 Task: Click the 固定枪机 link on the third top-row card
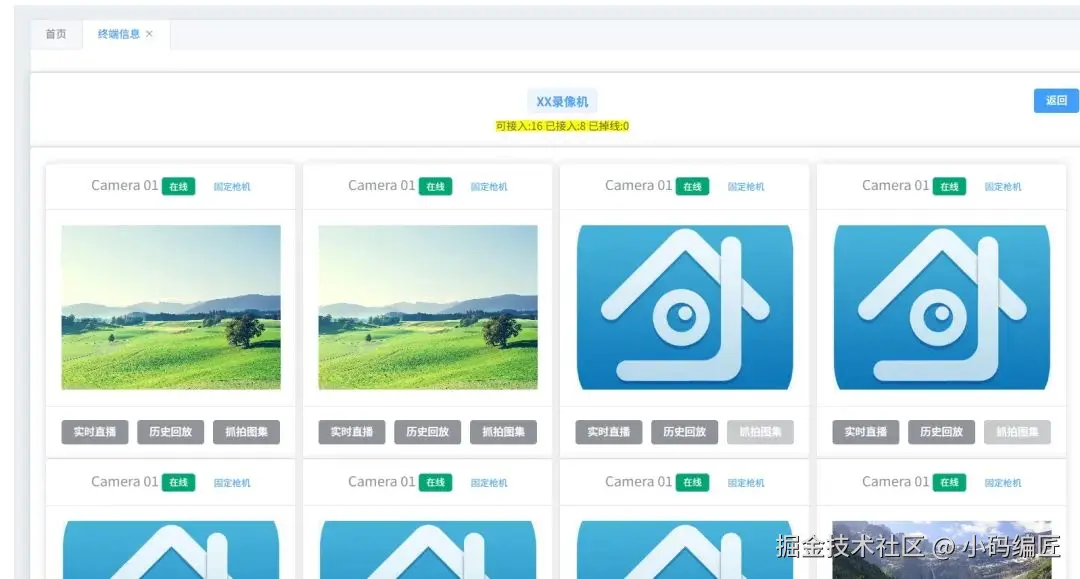pos(746,187)
